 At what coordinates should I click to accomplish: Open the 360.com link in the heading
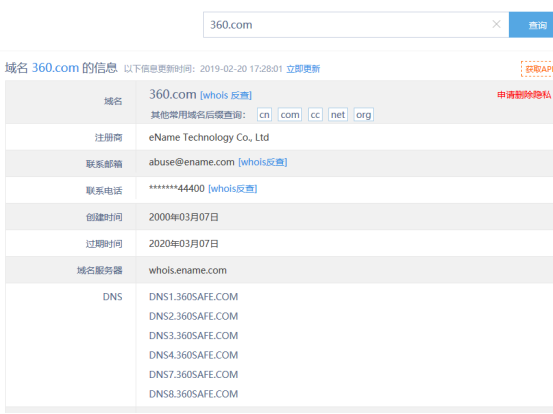(x=55, y=67)
